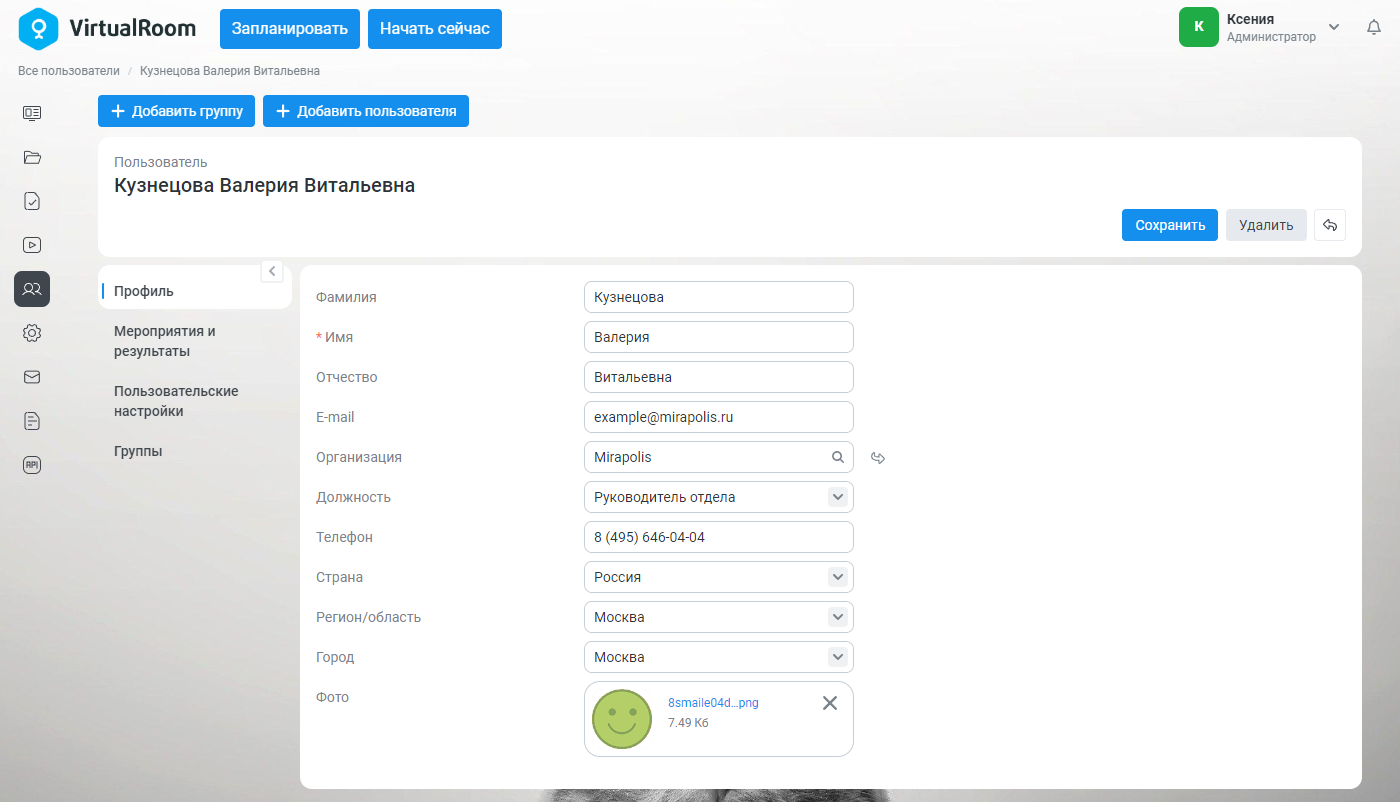This screenshot has height=802, width=1400.
Task: Follow the Все пользователи breadcrumb link
Action: pos(69,71)
